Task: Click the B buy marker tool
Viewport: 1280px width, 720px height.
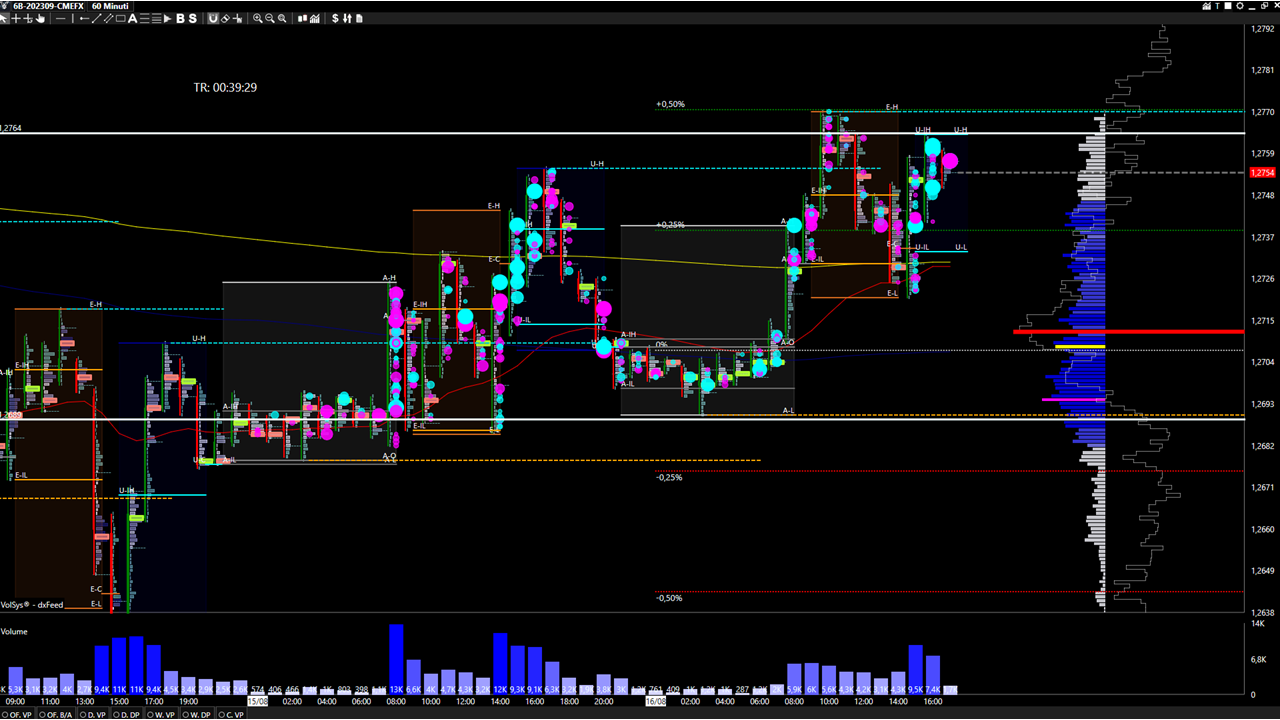Action: pyautogui.click(x=180, y=18)
